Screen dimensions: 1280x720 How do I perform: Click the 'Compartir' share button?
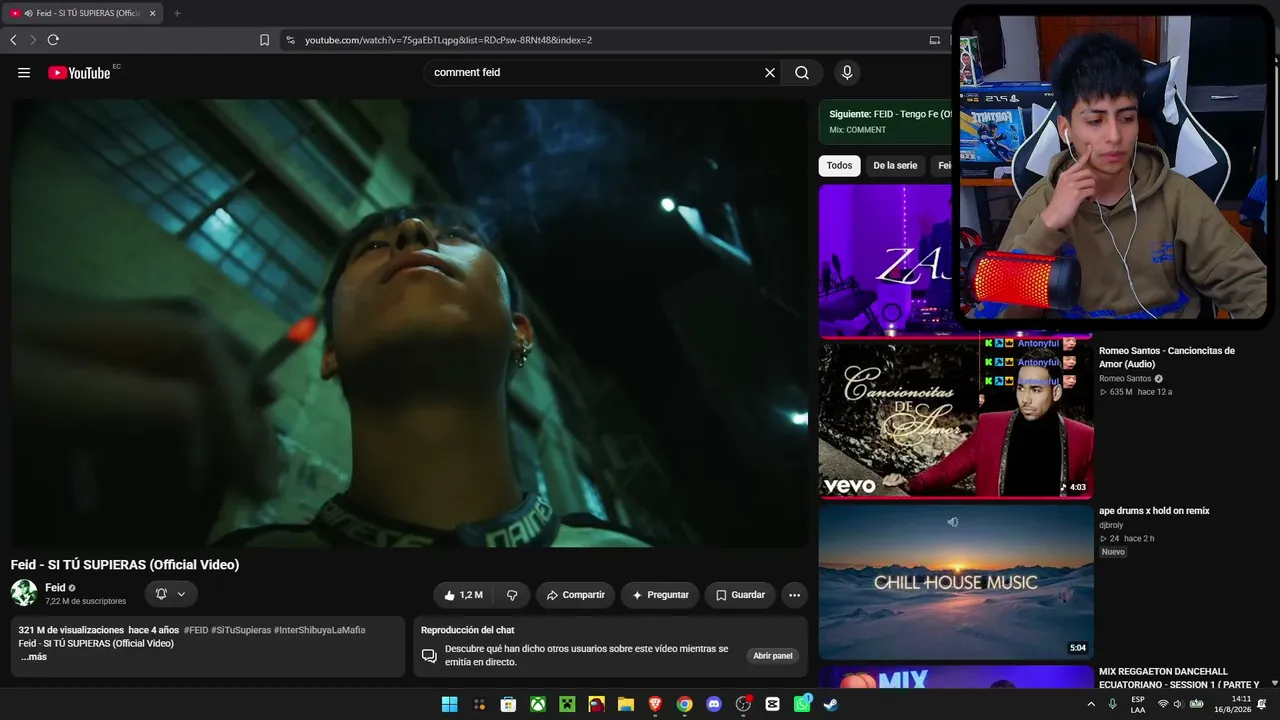click(x=576, y=595)
